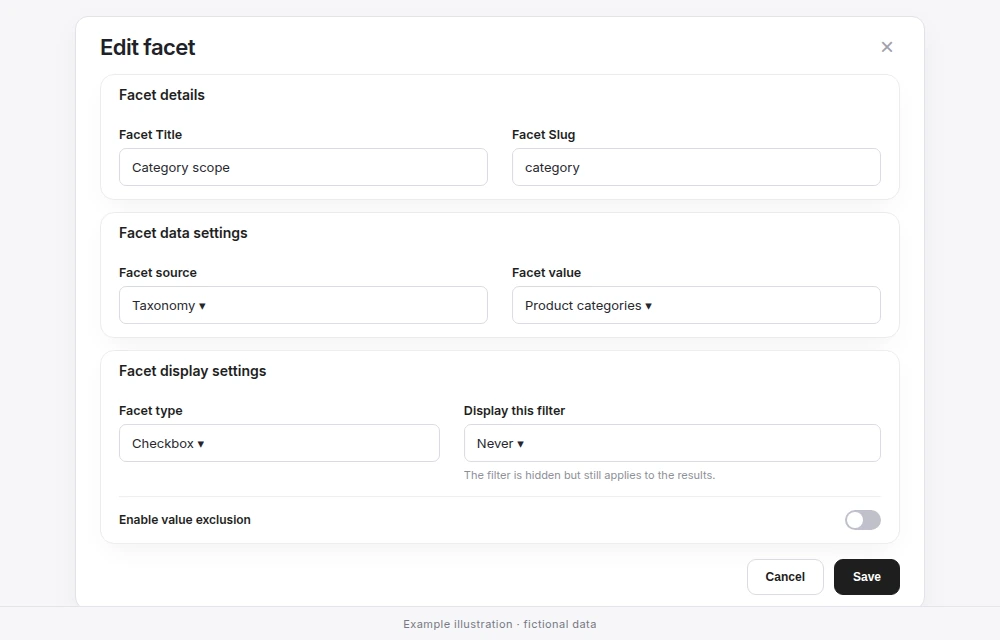The height and width of the screenshot is (640, 1000).
Task: Click the Facet display settings heading
Action: (x=193, y=371)
